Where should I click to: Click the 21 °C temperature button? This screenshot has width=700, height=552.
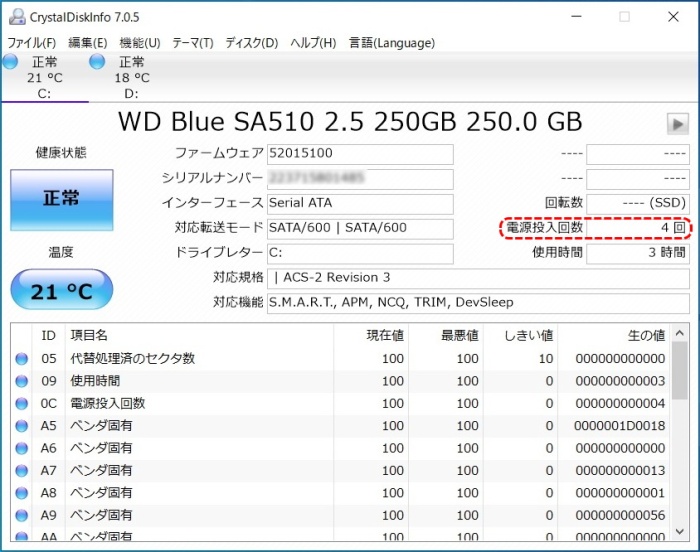62,289
